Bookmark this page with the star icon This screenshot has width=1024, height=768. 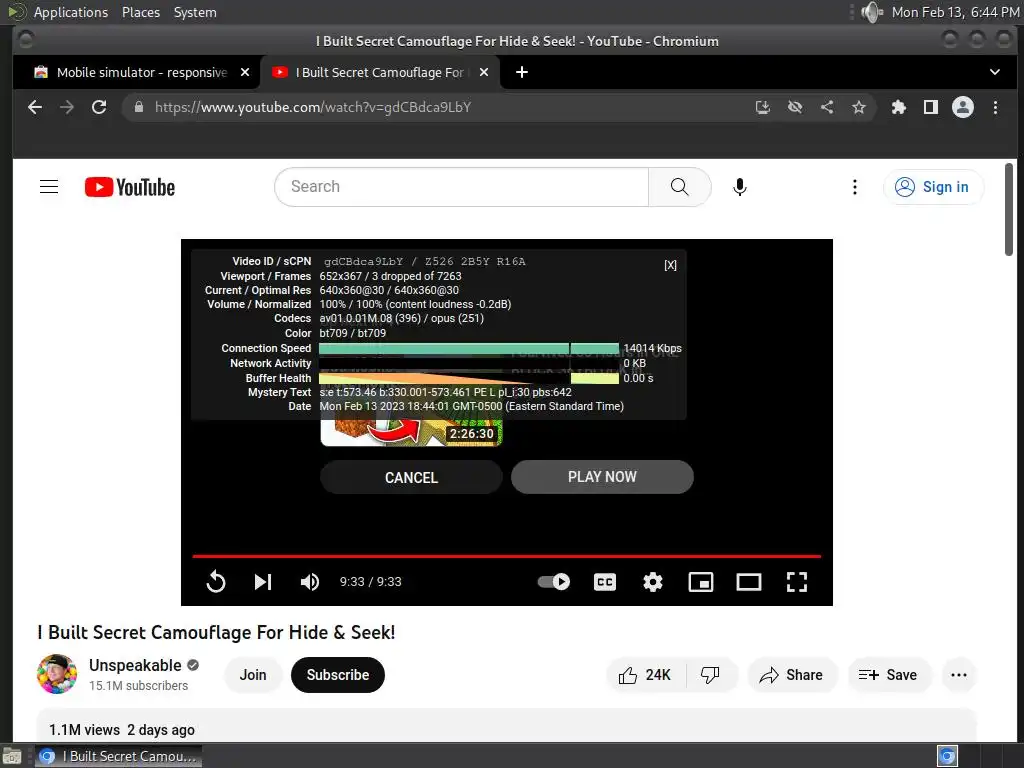pos(859,107)
